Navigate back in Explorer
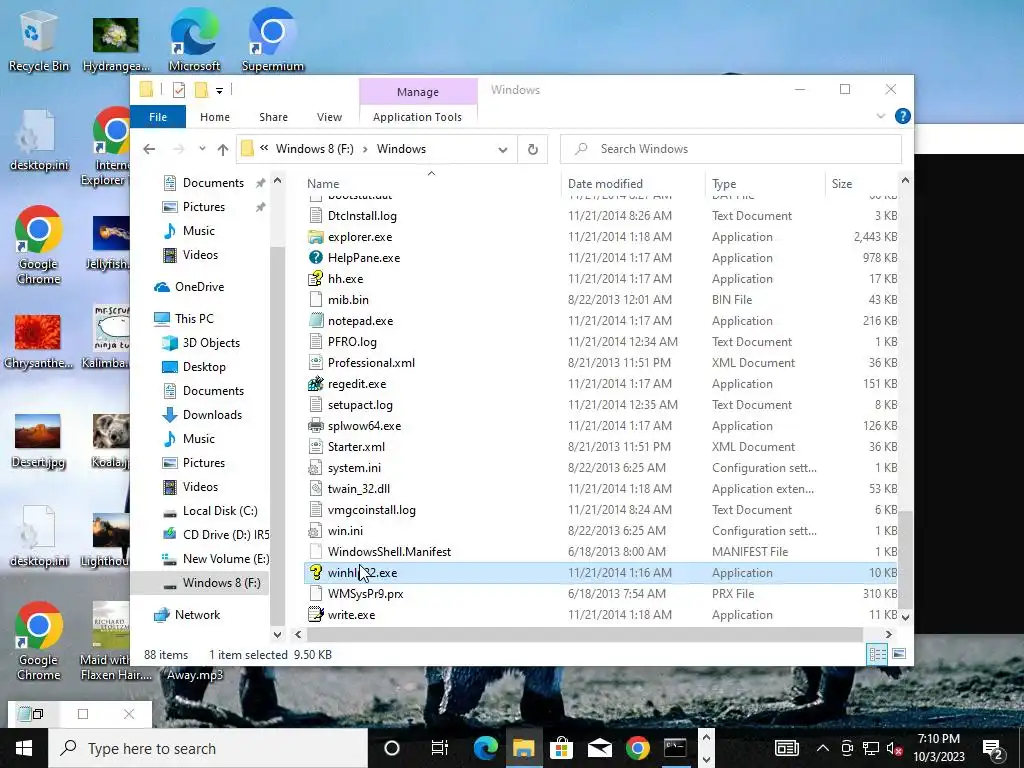1024x768 pixels. tap(149, 150)
